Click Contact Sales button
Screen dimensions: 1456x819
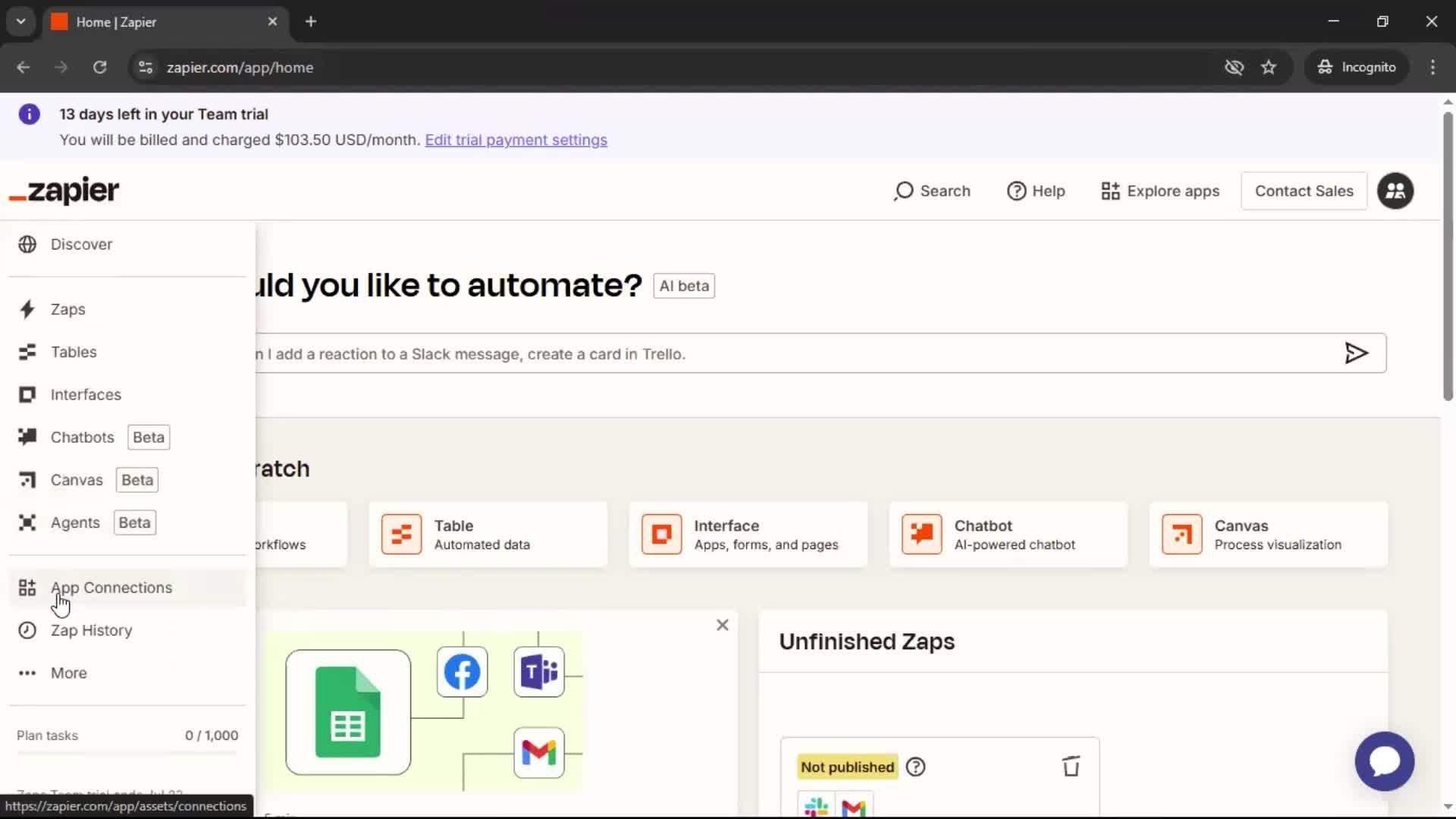1304,191
